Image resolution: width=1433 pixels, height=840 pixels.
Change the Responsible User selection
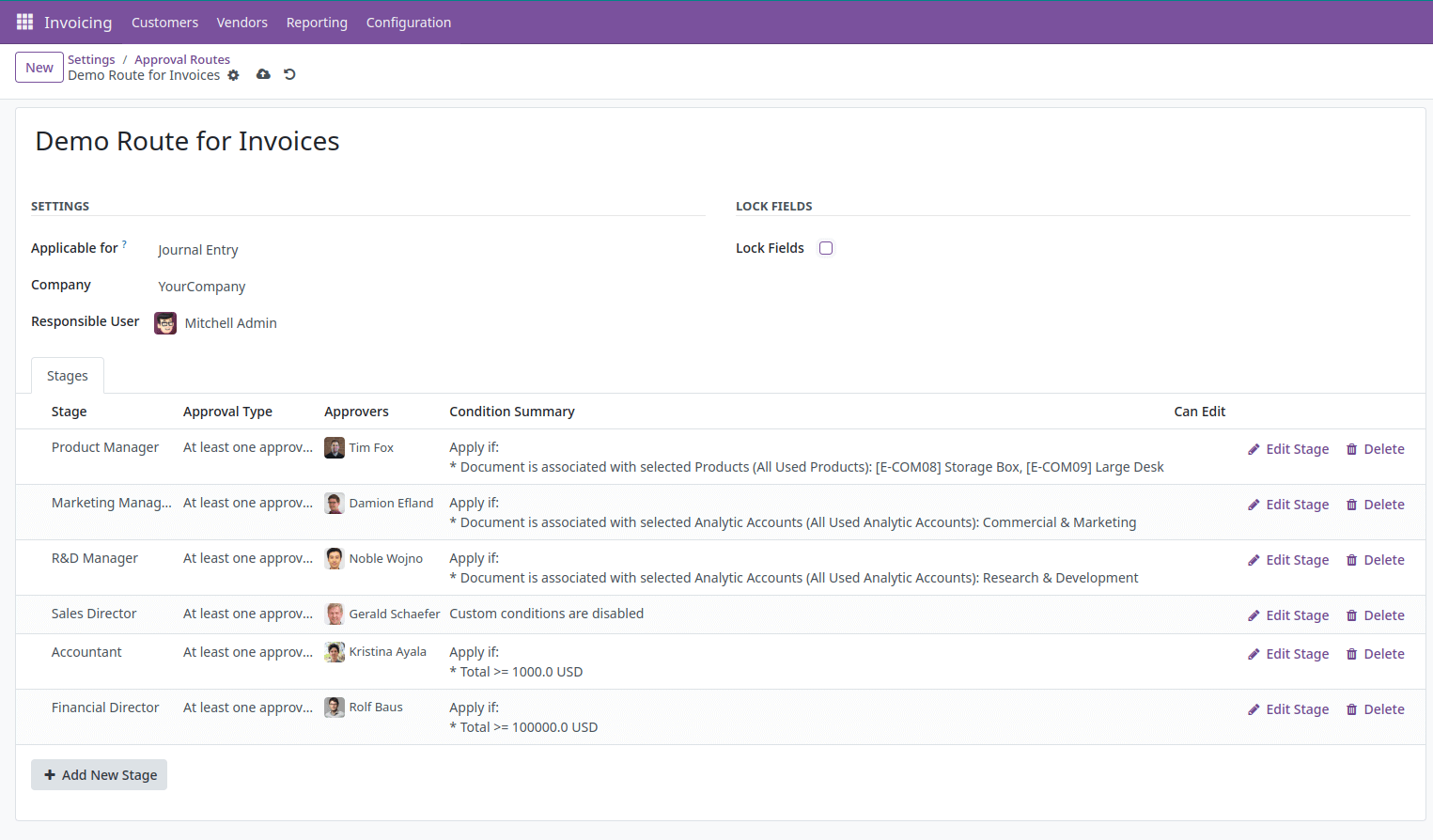click(230, 322)
